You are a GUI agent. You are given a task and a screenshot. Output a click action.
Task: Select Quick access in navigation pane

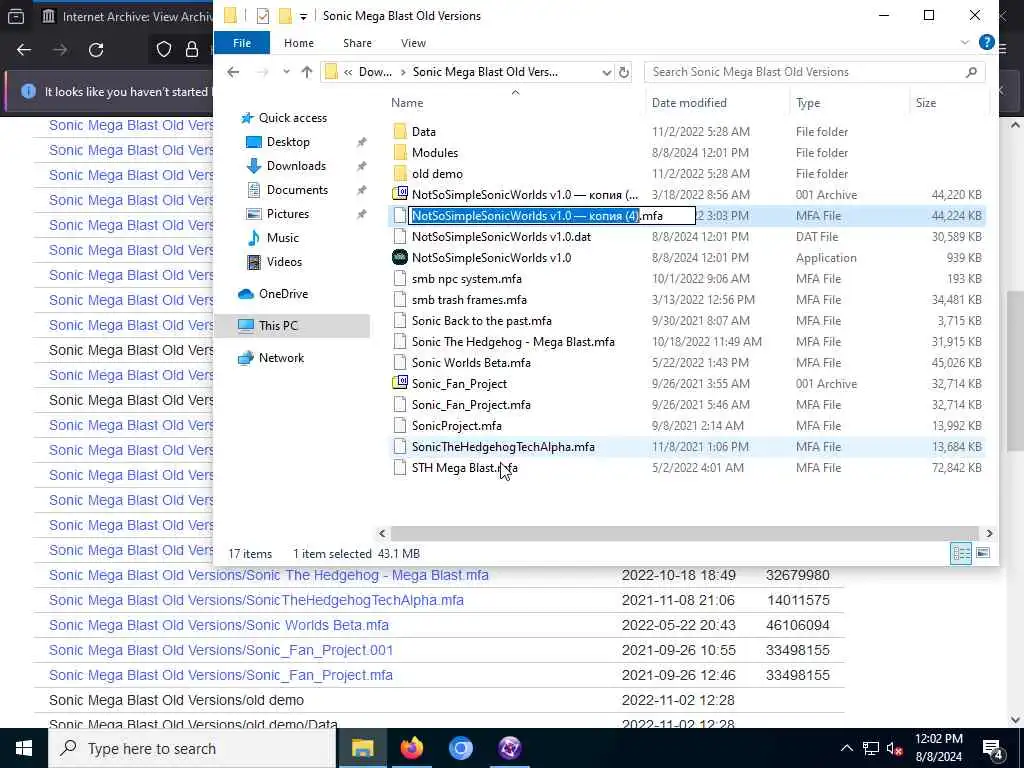292,118
